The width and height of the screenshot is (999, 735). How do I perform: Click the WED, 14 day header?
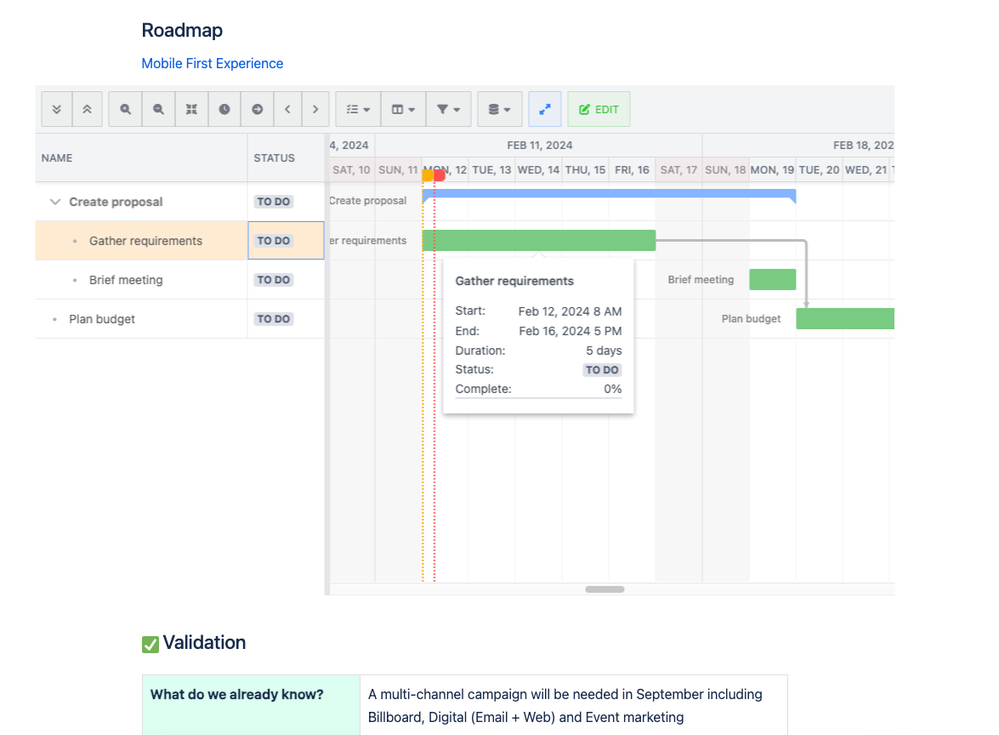(538, 170)
